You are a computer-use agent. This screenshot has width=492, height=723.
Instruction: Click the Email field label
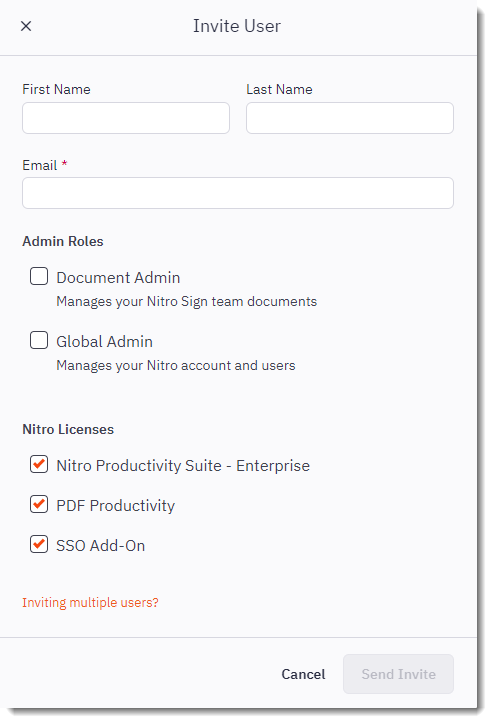coord(40,165)
